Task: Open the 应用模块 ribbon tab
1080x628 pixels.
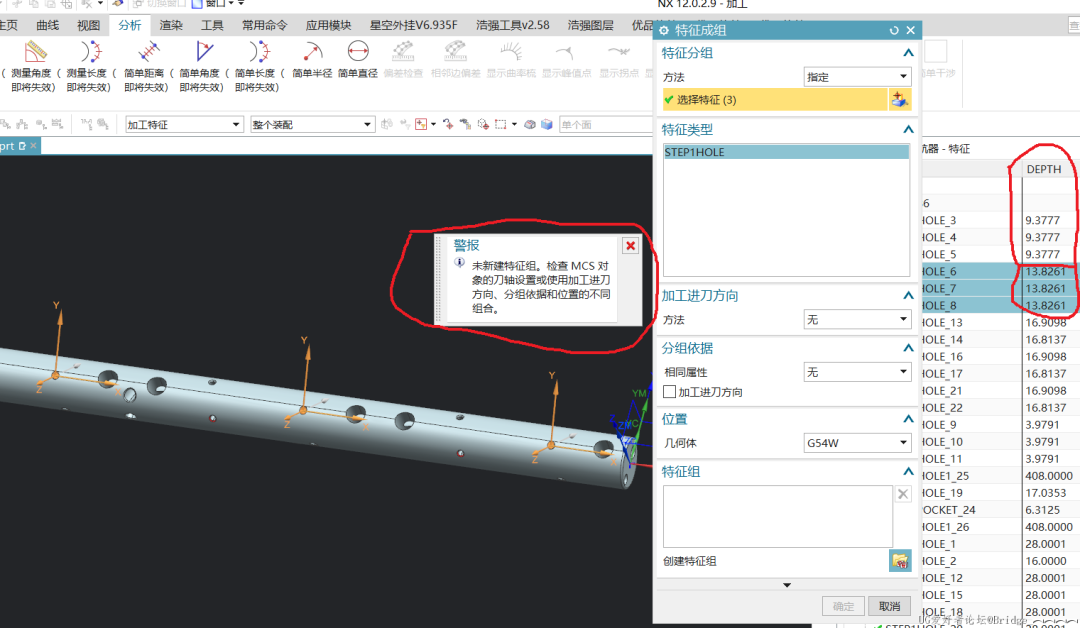Action: (x=329, y=25)
